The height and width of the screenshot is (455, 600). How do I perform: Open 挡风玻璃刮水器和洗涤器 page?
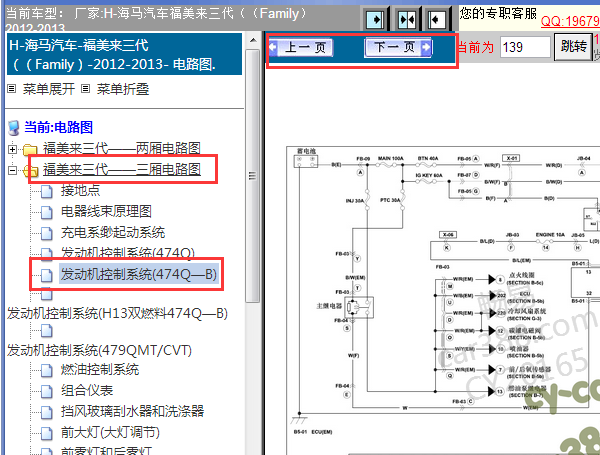[x=132, y=411]
